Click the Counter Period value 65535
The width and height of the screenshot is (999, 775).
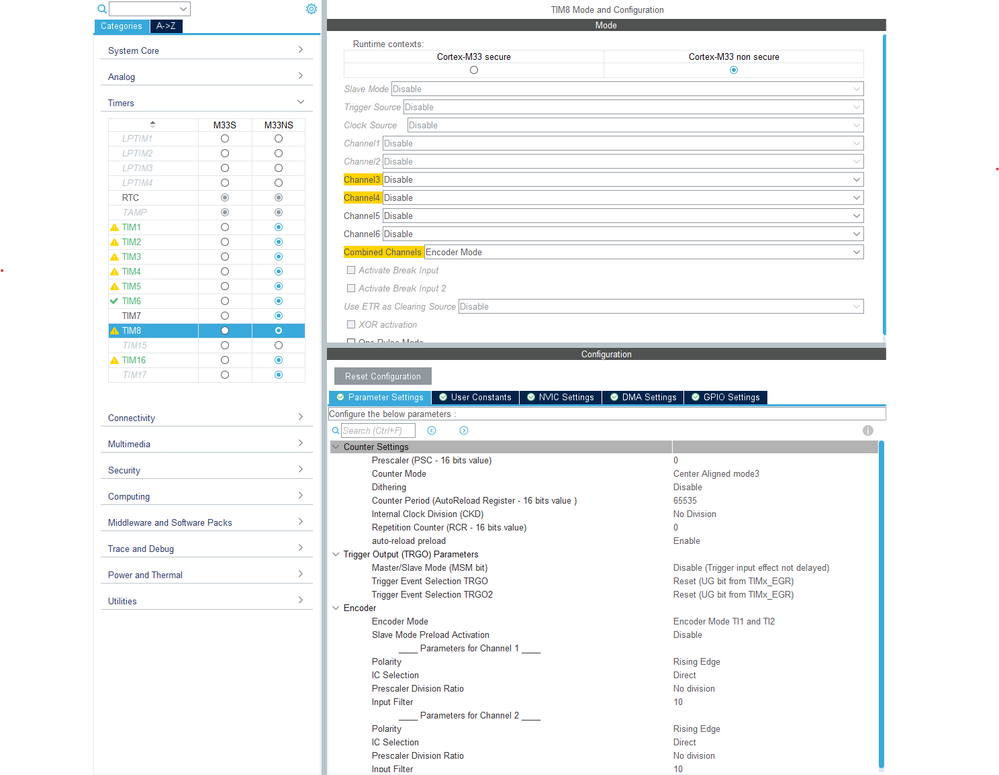(685, 501)
